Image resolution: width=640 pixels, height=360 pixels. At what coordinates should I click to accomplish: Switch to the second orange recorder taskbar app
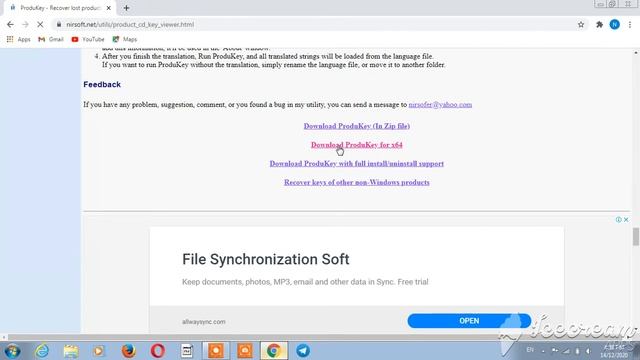click(245, 351)
